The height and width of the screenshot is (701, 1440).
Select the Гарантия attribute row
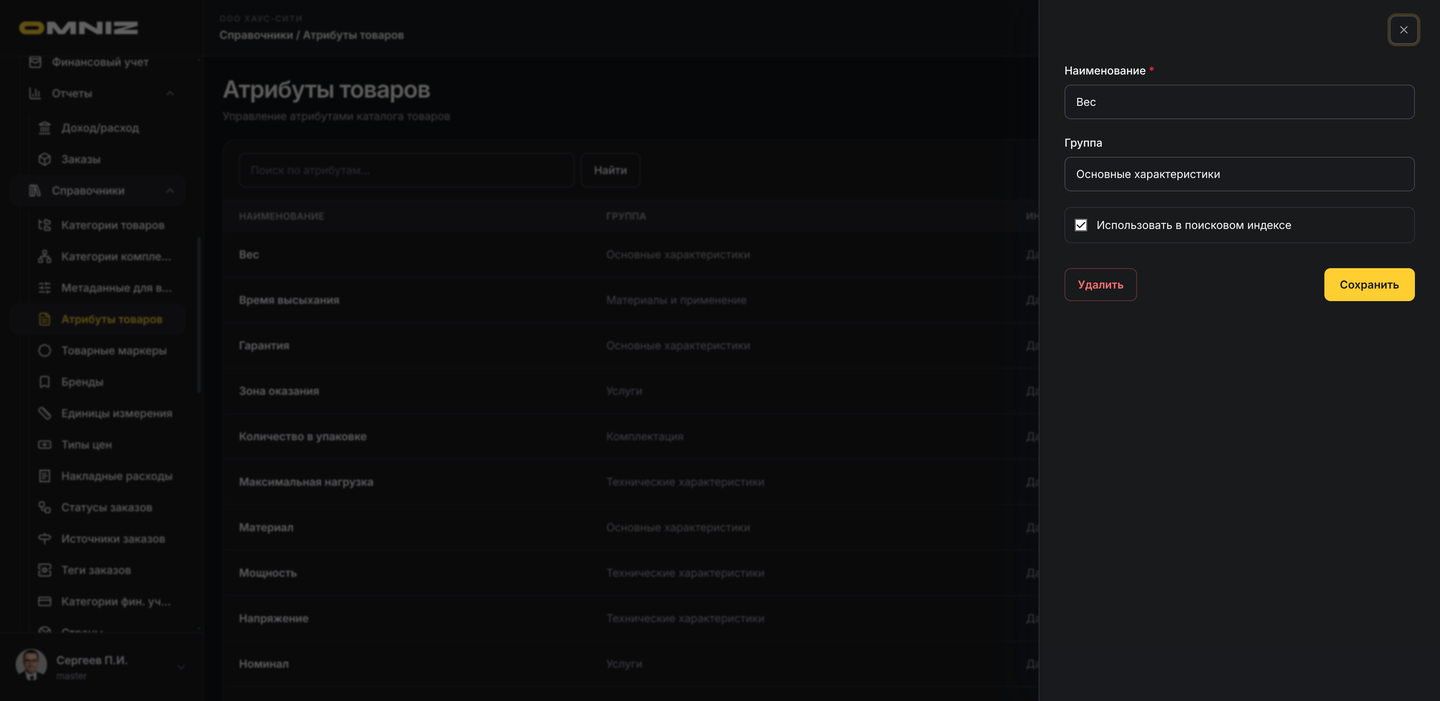(x=630, y=346)
